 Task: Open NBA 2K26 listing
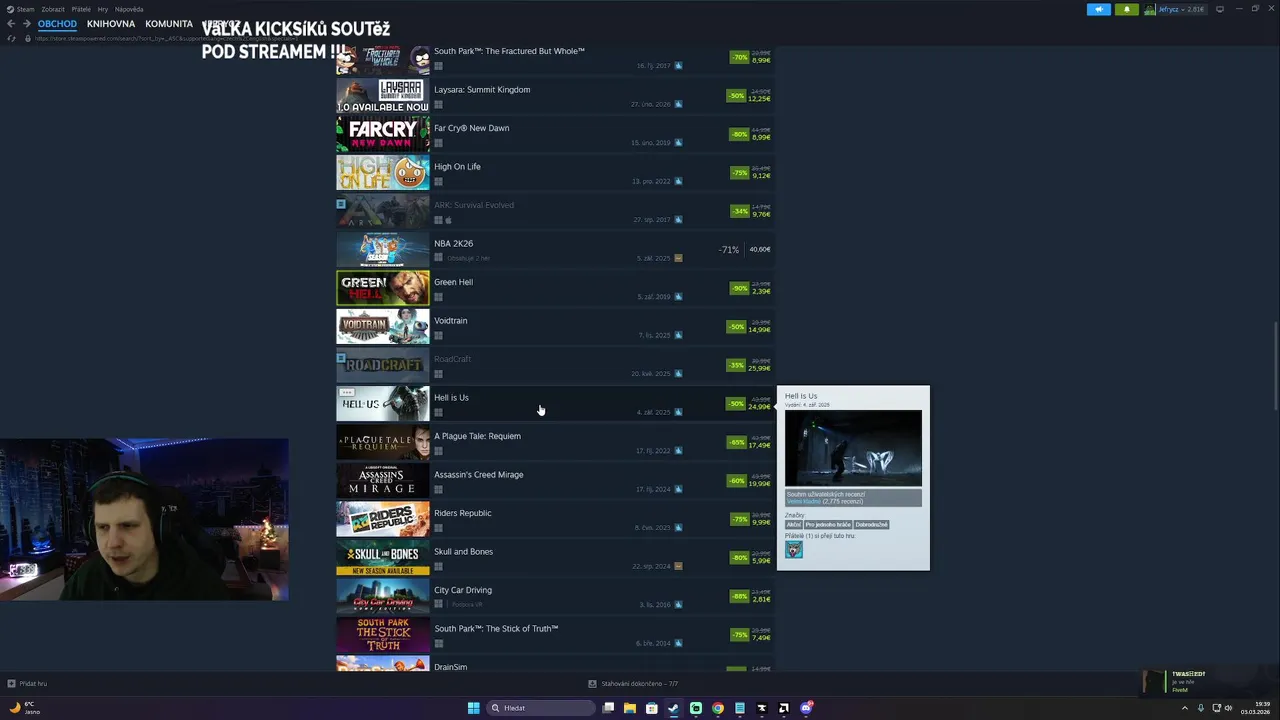(x=555, y=250)
